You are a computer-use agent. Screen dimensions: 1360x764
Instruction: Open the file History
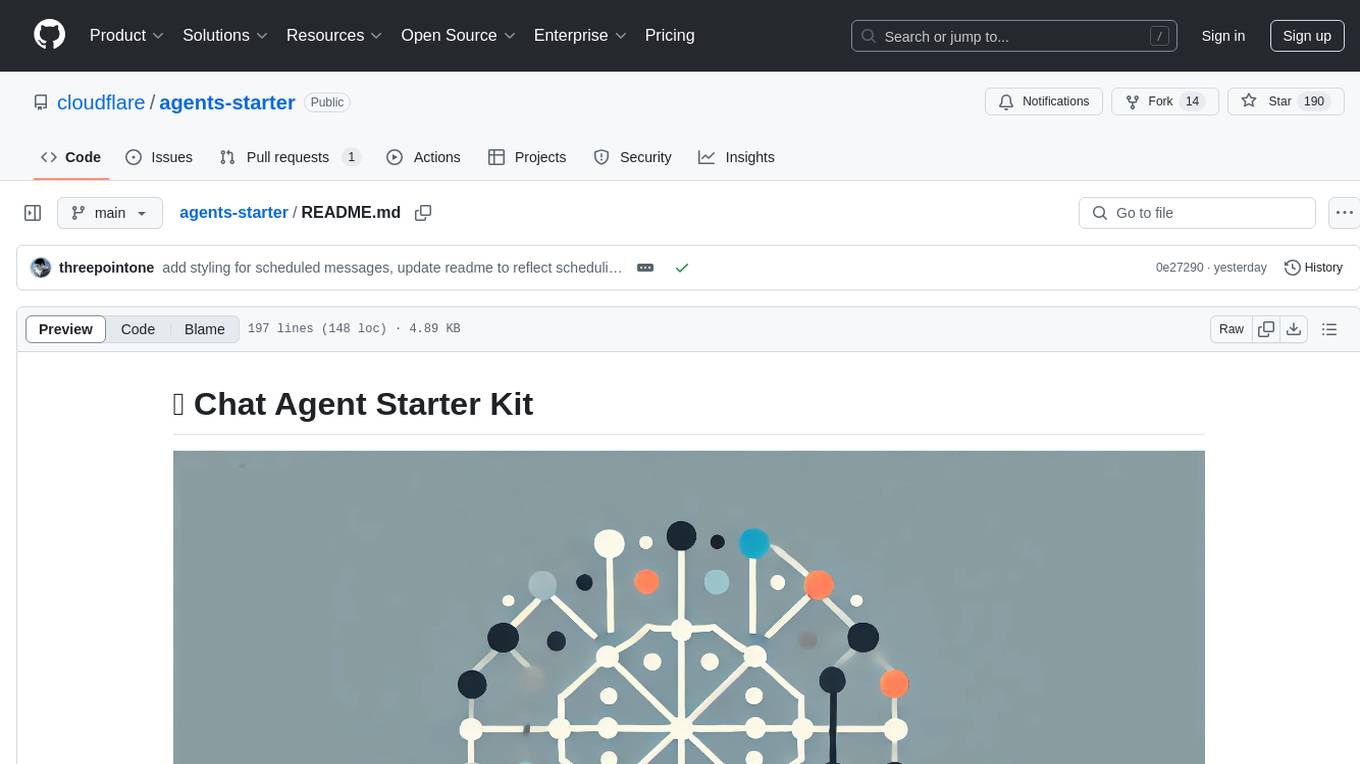tap(1313, 268)
